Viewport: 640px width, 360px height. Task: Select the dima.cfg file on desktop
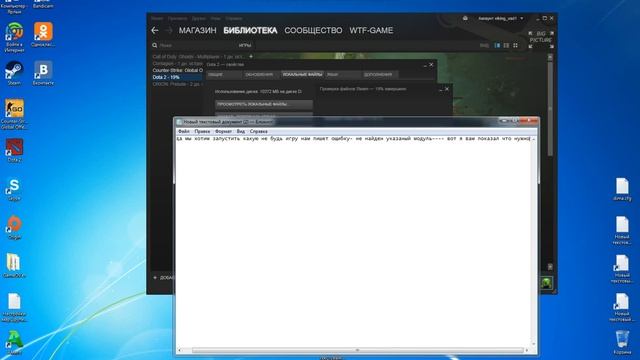[x=622, y=189]
